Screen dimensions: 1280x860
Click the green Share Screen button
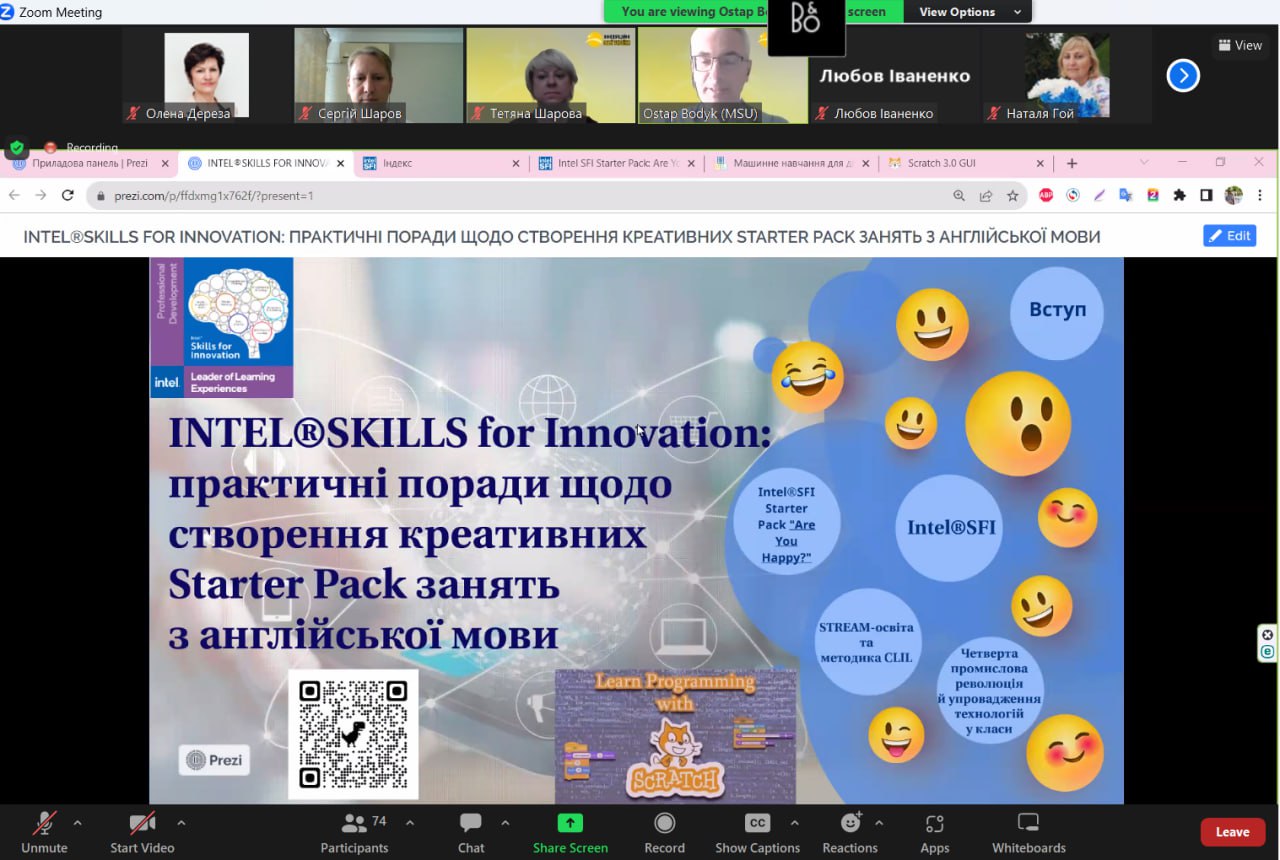570,832
